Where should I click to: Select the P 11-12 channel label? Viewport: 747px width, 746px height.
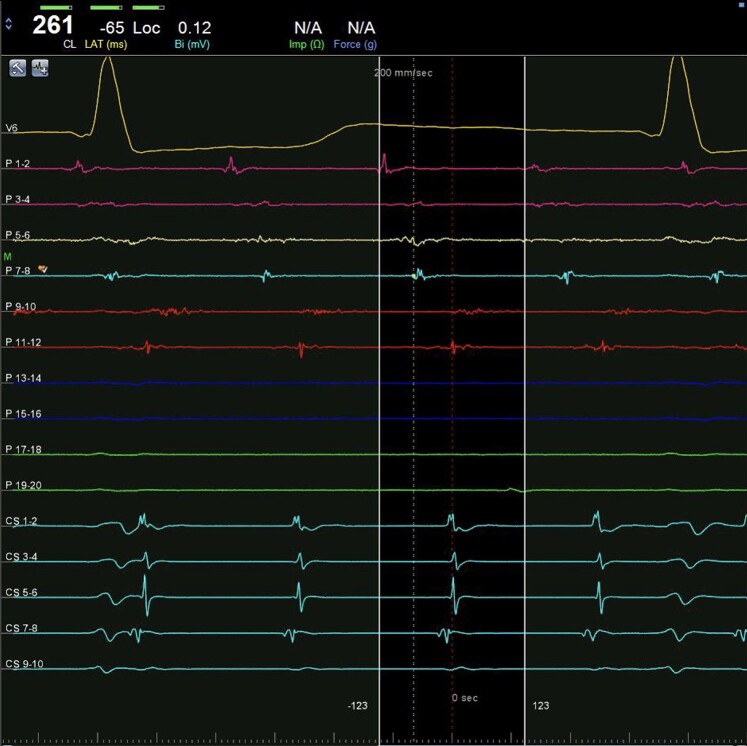click(23, 342)
